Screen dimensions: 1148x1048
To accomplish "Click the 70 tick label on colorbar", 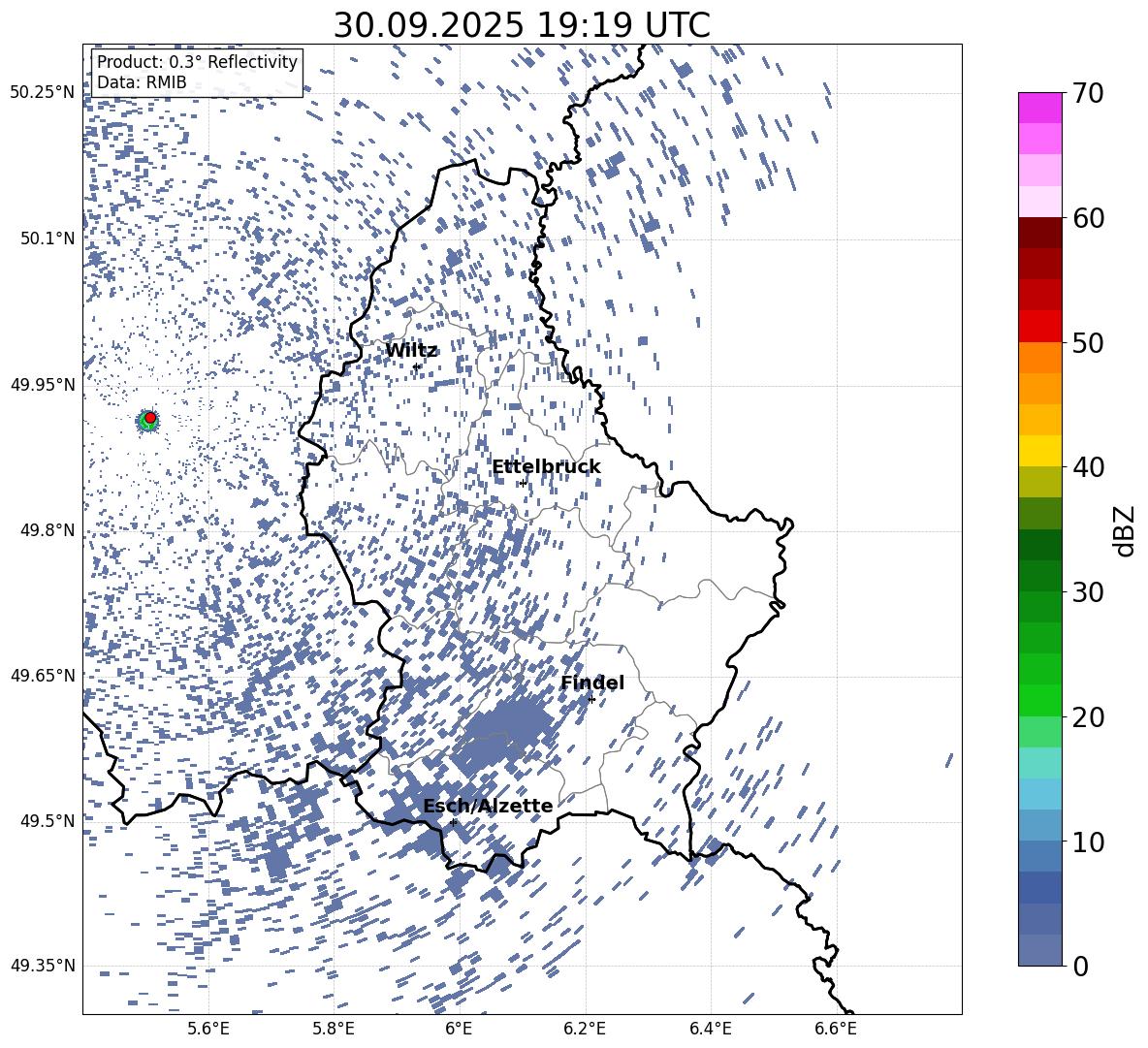I will pyautogui.click(x=1090, y=93).
